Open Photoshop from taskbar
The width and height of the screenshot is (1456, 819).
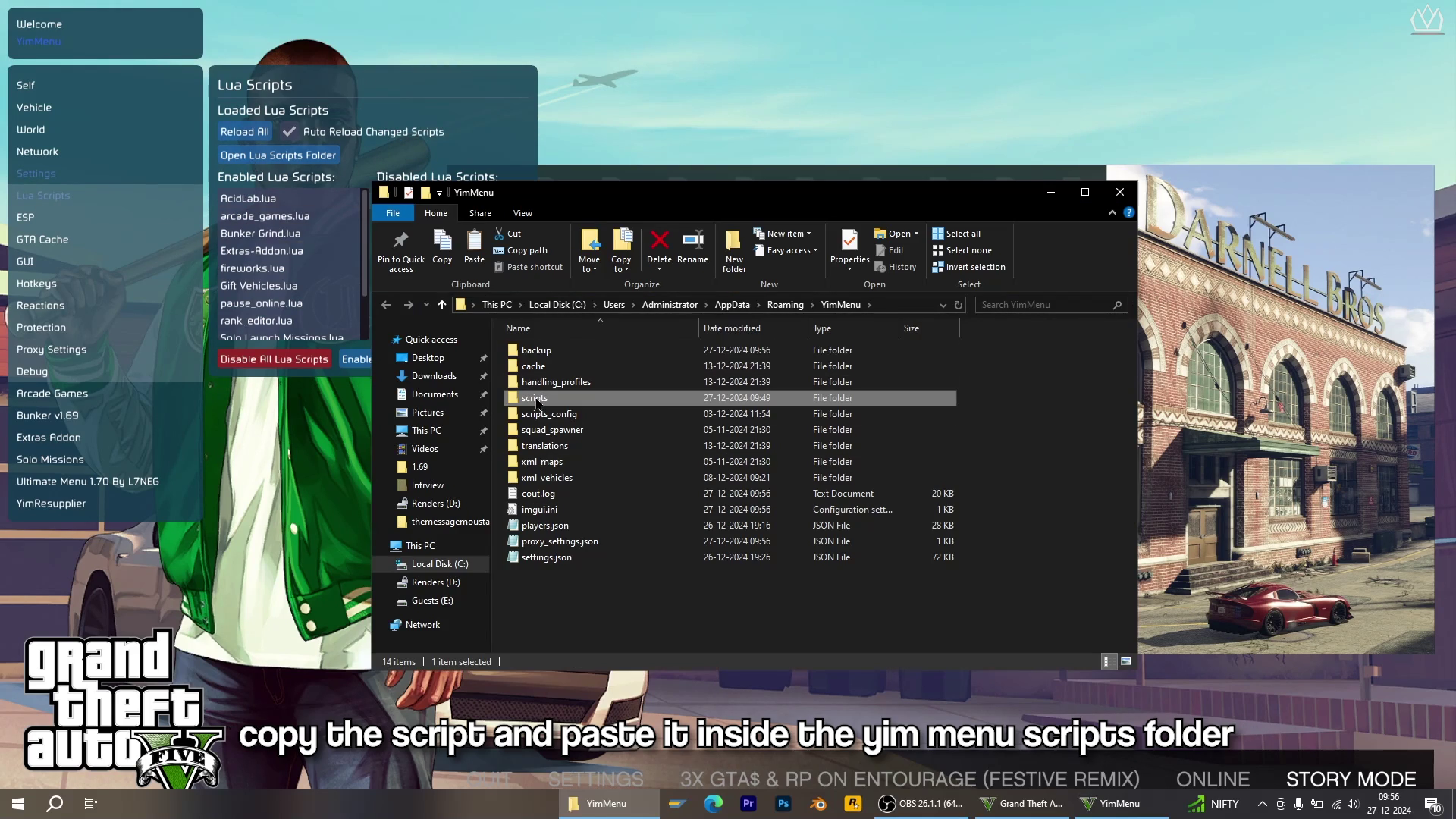[x=783, y=804]
